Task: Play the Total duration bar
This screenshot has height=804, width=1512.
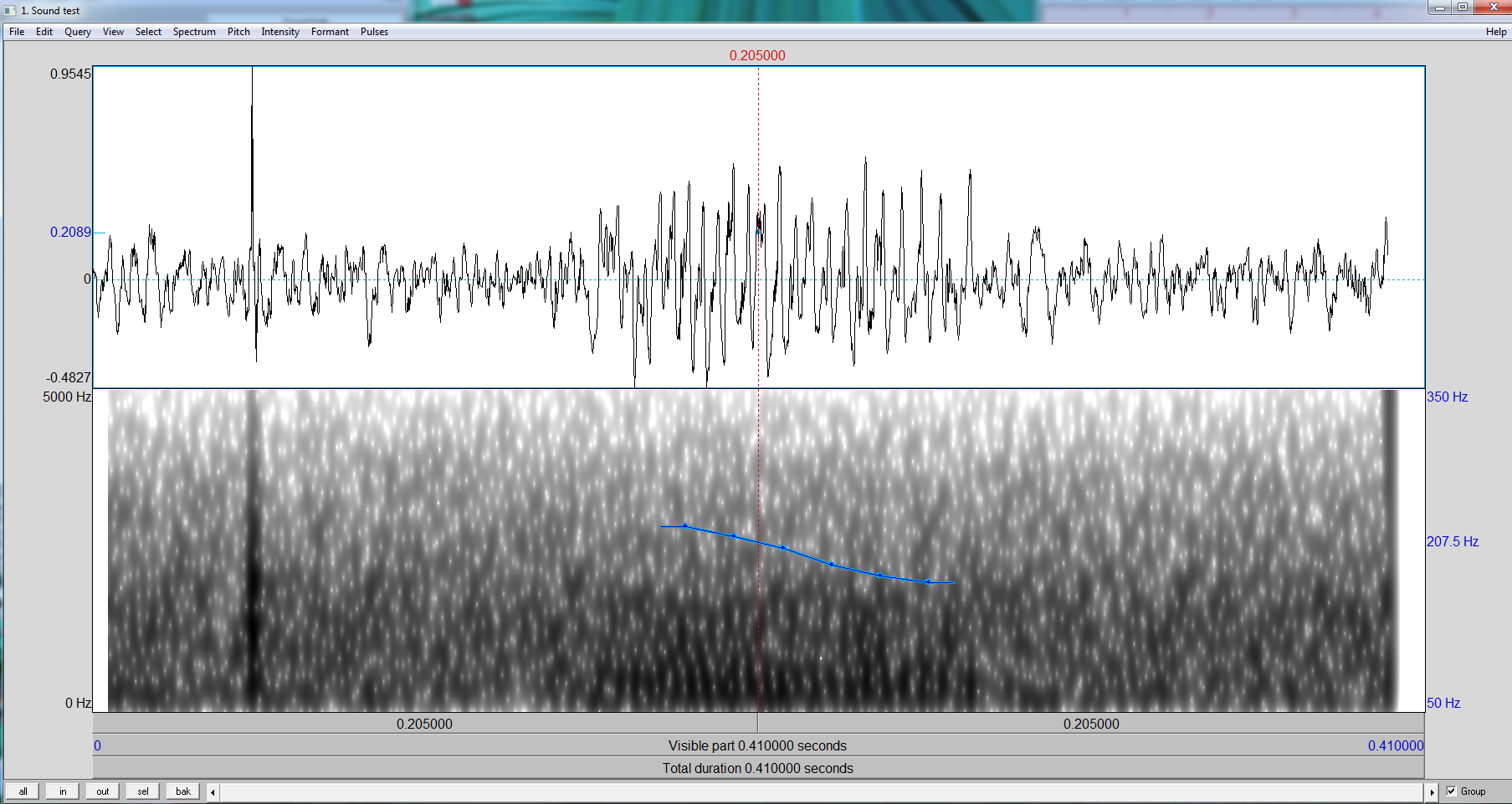Action: (758, 768)
